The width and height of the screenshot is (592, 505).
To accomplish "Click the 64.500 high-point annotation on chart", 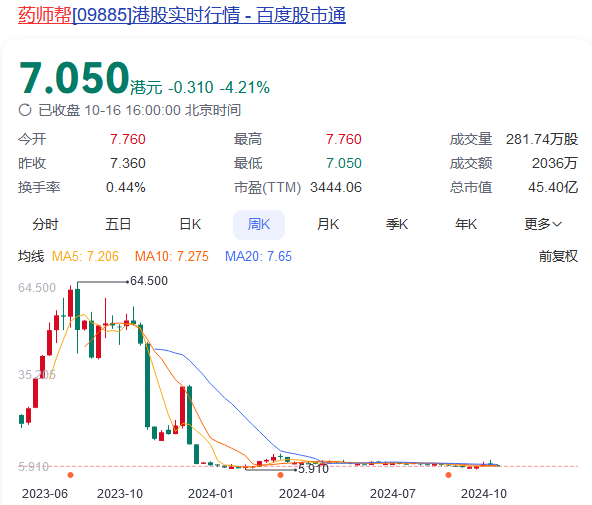I will [x=149, y=281].
